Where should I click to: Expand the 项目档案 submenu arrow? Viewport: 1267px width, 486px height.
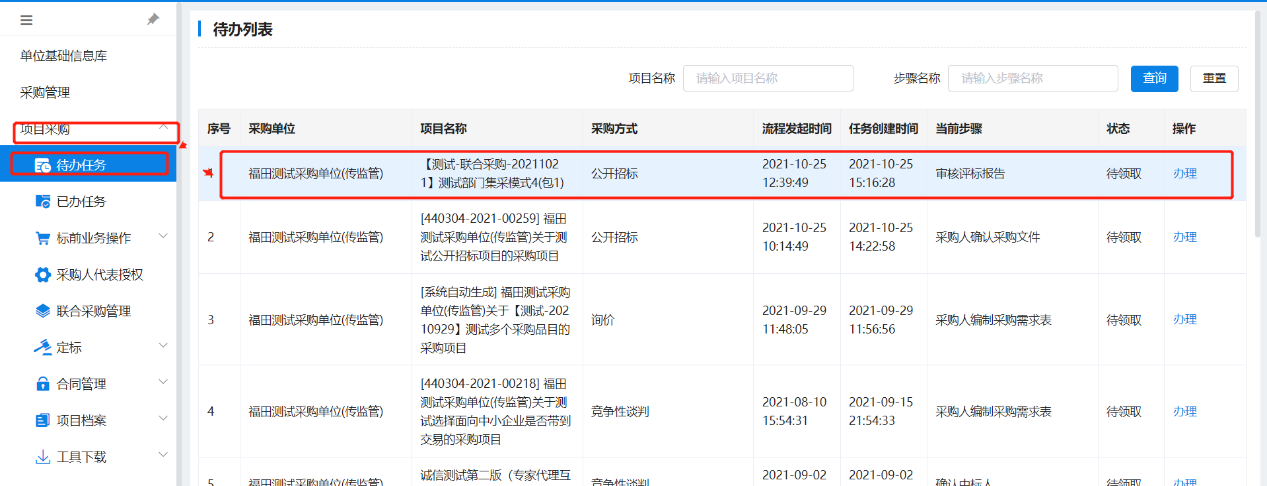(x=163, y=419)
